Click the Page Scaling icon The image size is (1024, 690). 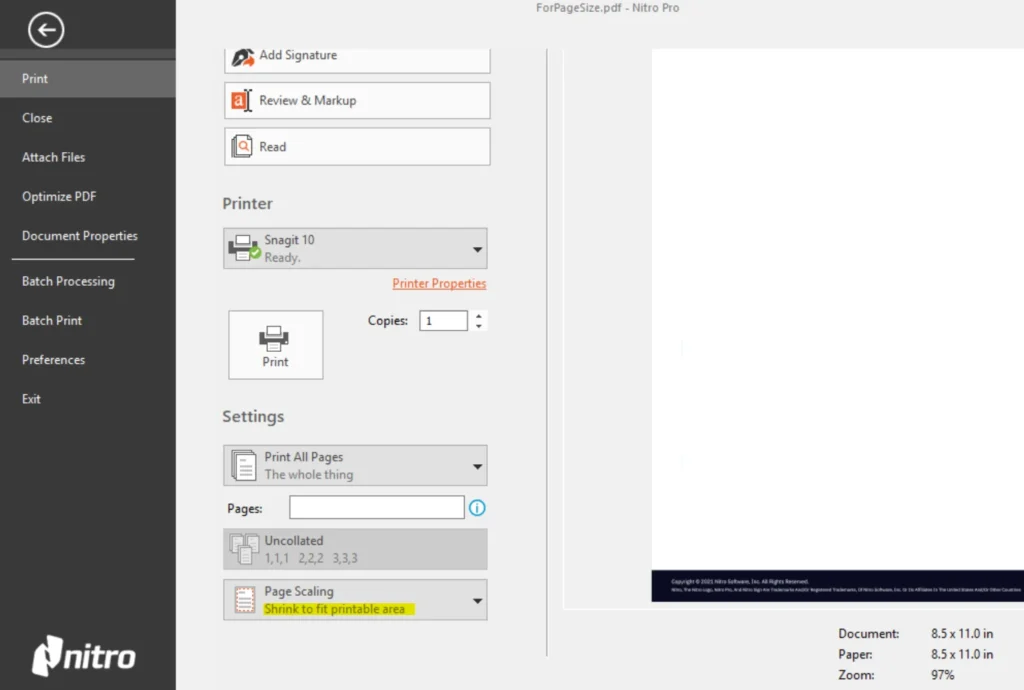pos(245,600)
